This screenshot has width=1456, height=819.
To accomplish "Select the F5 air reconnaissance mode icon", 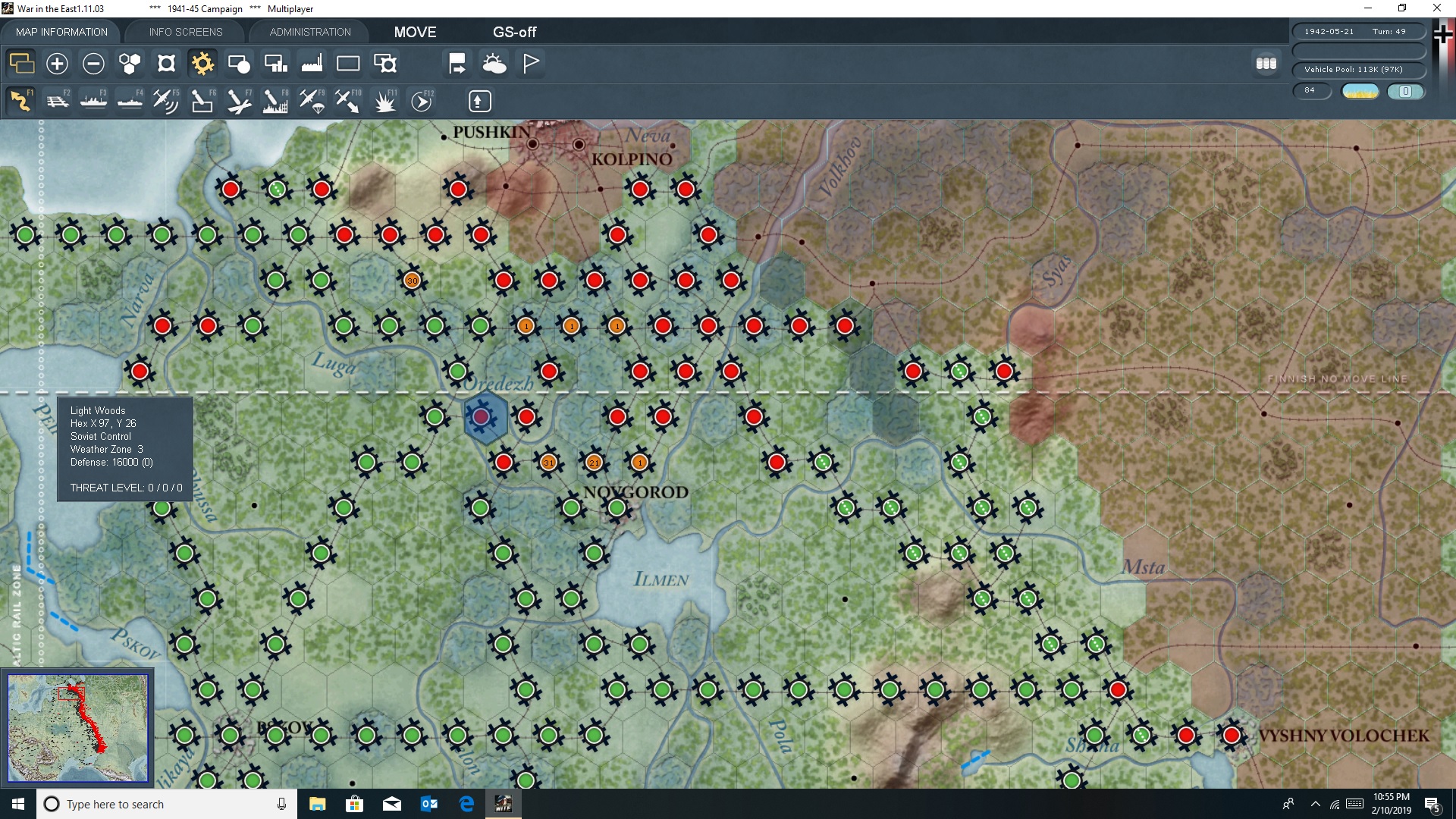I will pos(166,101).
